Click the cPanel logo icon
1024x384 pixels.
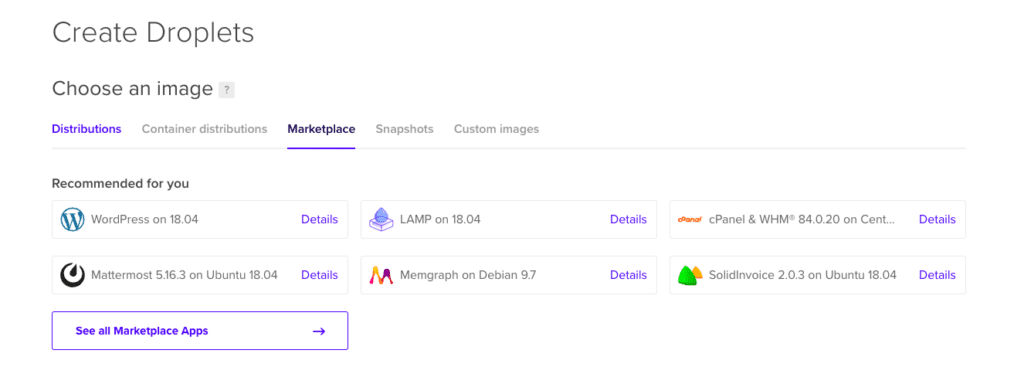click(690, 219)
